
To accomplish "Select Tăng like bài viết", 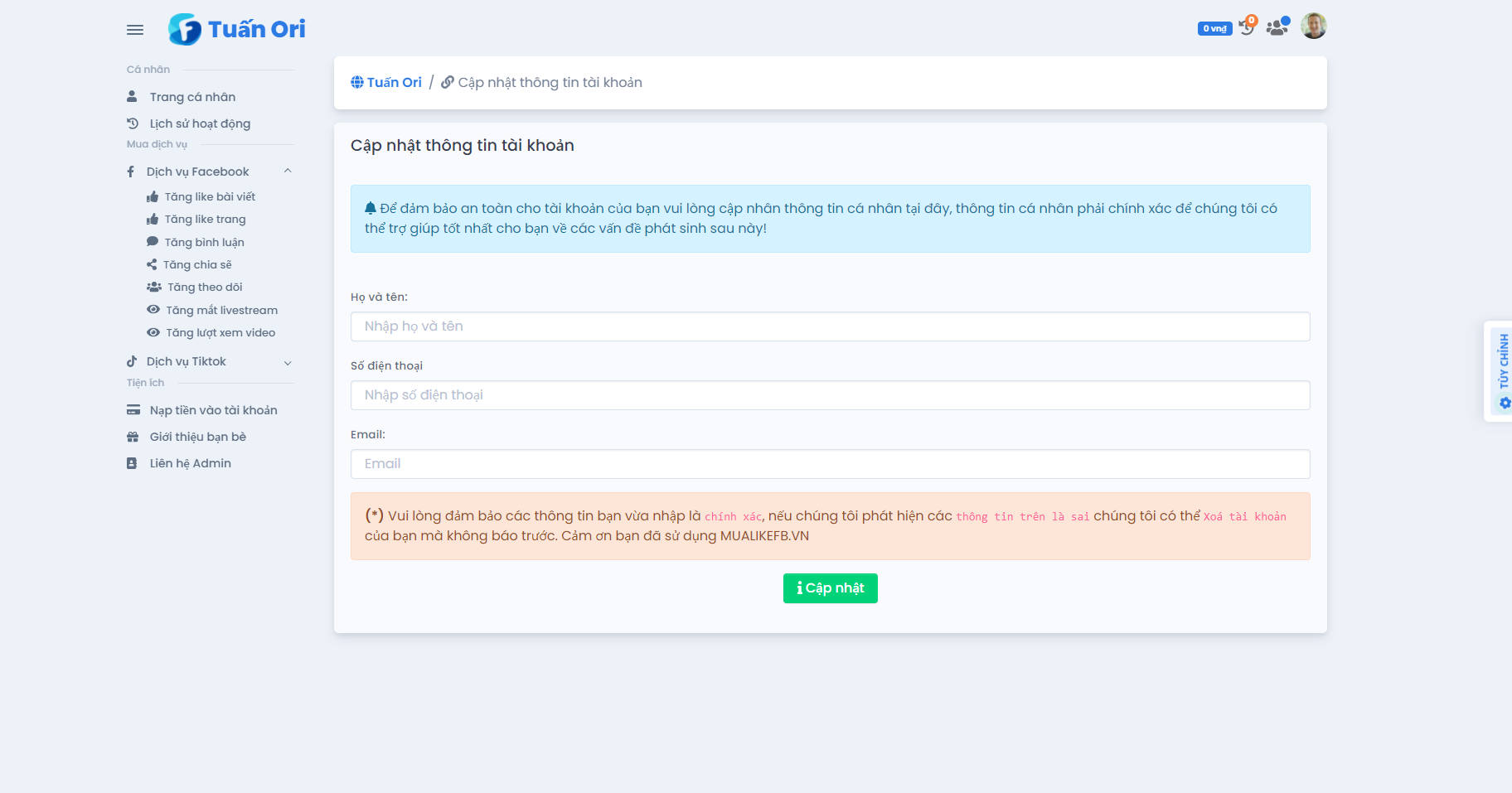I will (x=210, y=196).
